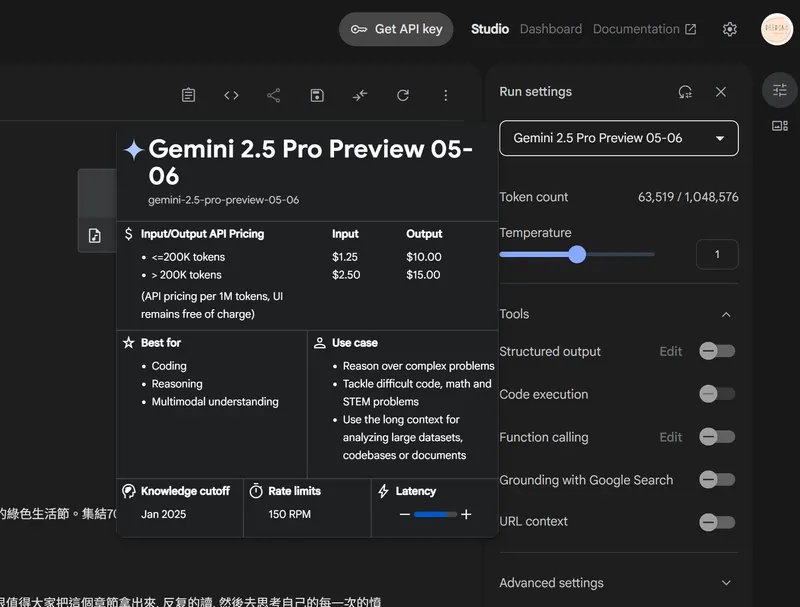Open the three-dot more options menu

[446, 95]
